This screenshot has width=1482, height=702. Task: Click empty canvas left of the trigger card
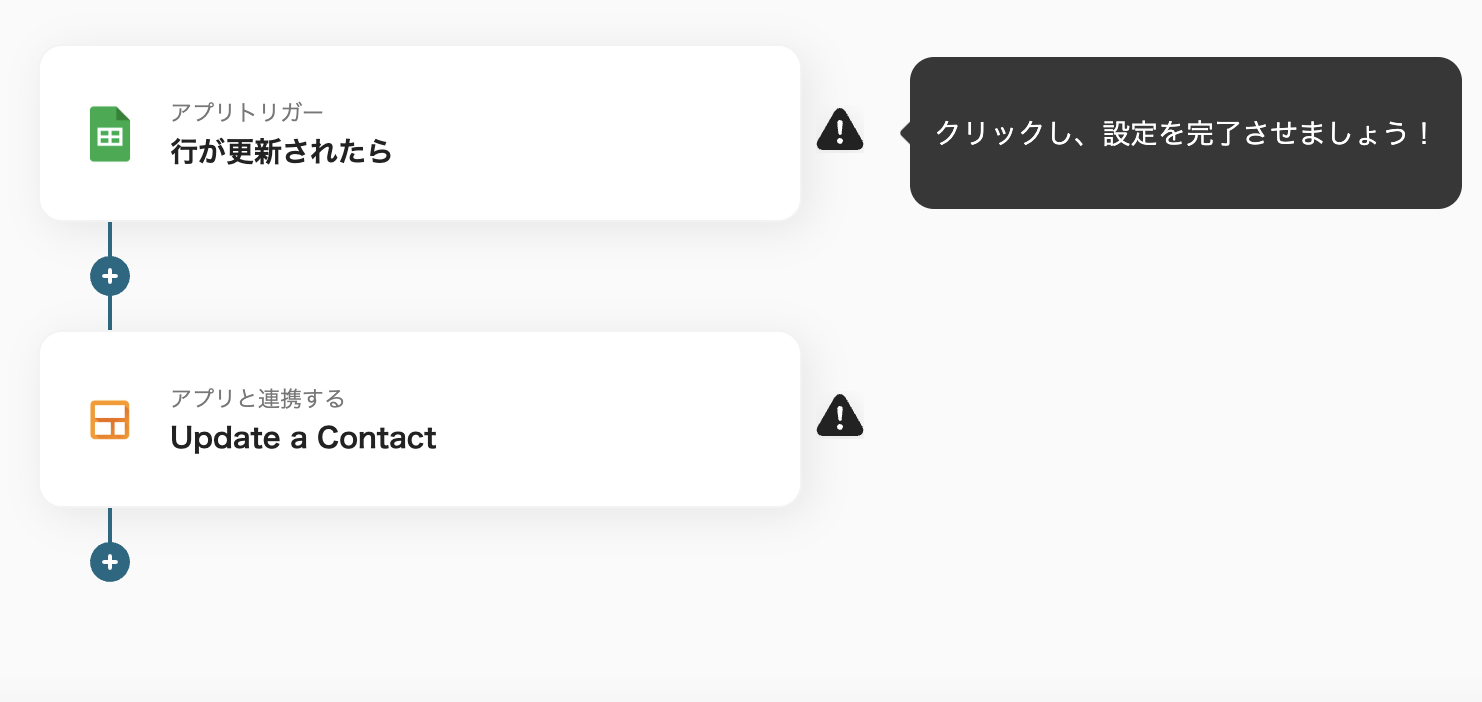[x=18, y=133]
